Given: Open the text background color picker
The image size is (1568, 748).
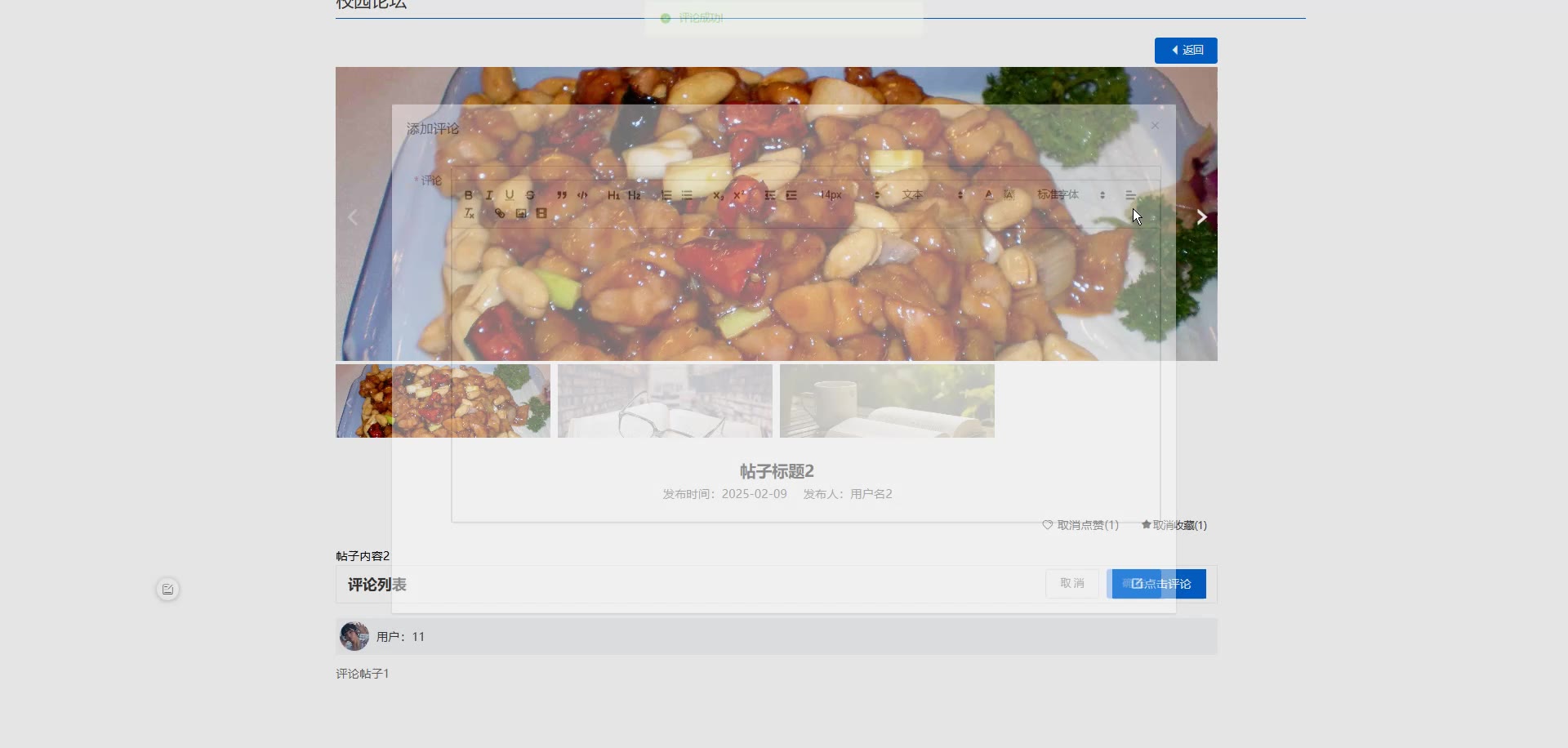Looking at the screenshot, I should 1009,195.
